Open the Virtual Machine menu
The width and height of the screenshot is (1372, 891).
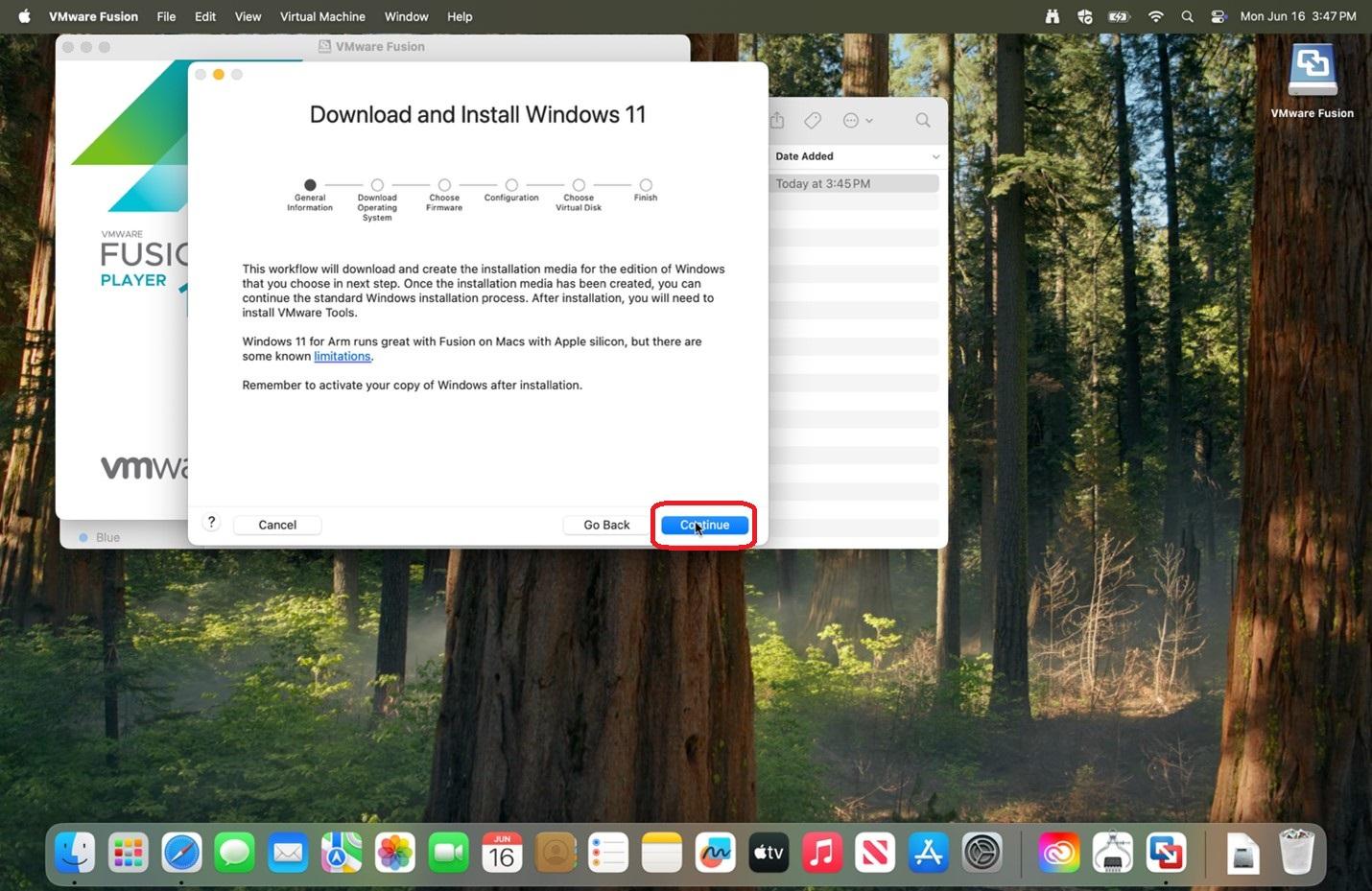click(x=322, y=16)
